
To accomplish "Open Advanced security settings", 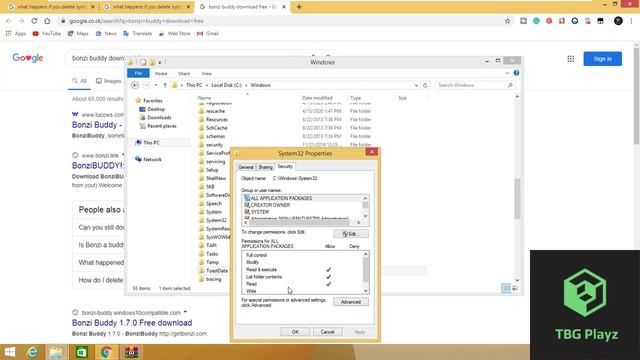I will coord(351,302).
